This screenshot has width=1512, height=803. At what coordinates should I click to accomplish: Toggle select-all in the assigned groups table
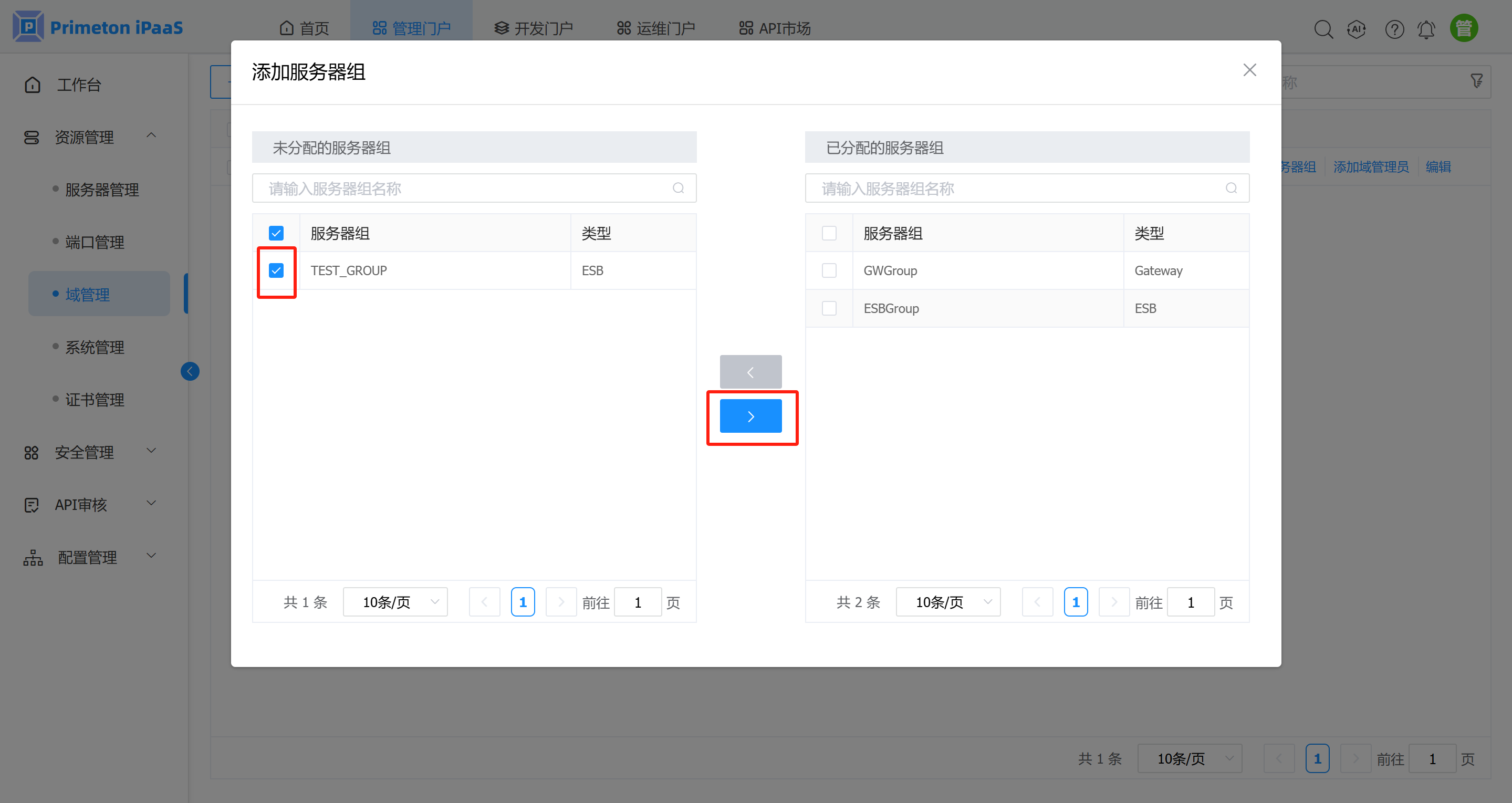tap(829, 233)
